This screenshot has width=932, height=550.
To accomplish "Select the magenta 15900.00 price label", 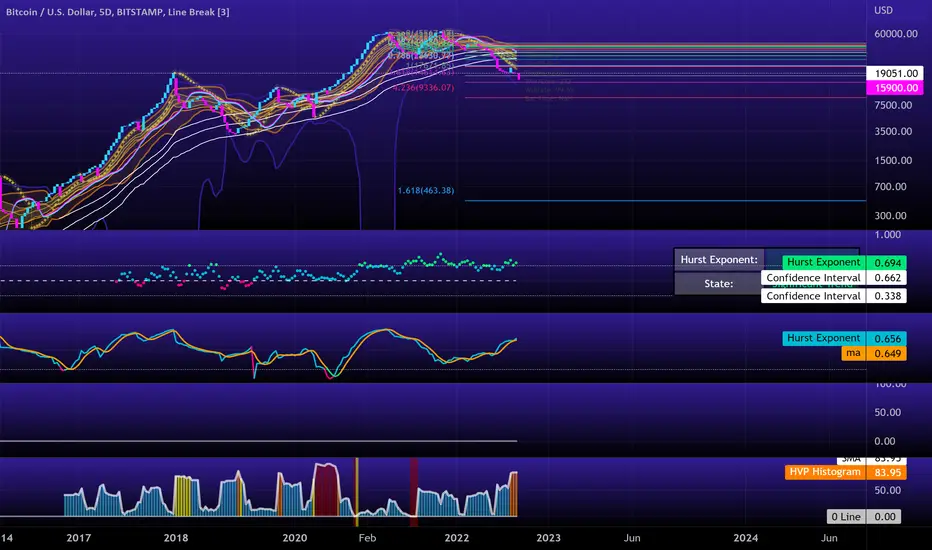I will click(x=895, y=88).
